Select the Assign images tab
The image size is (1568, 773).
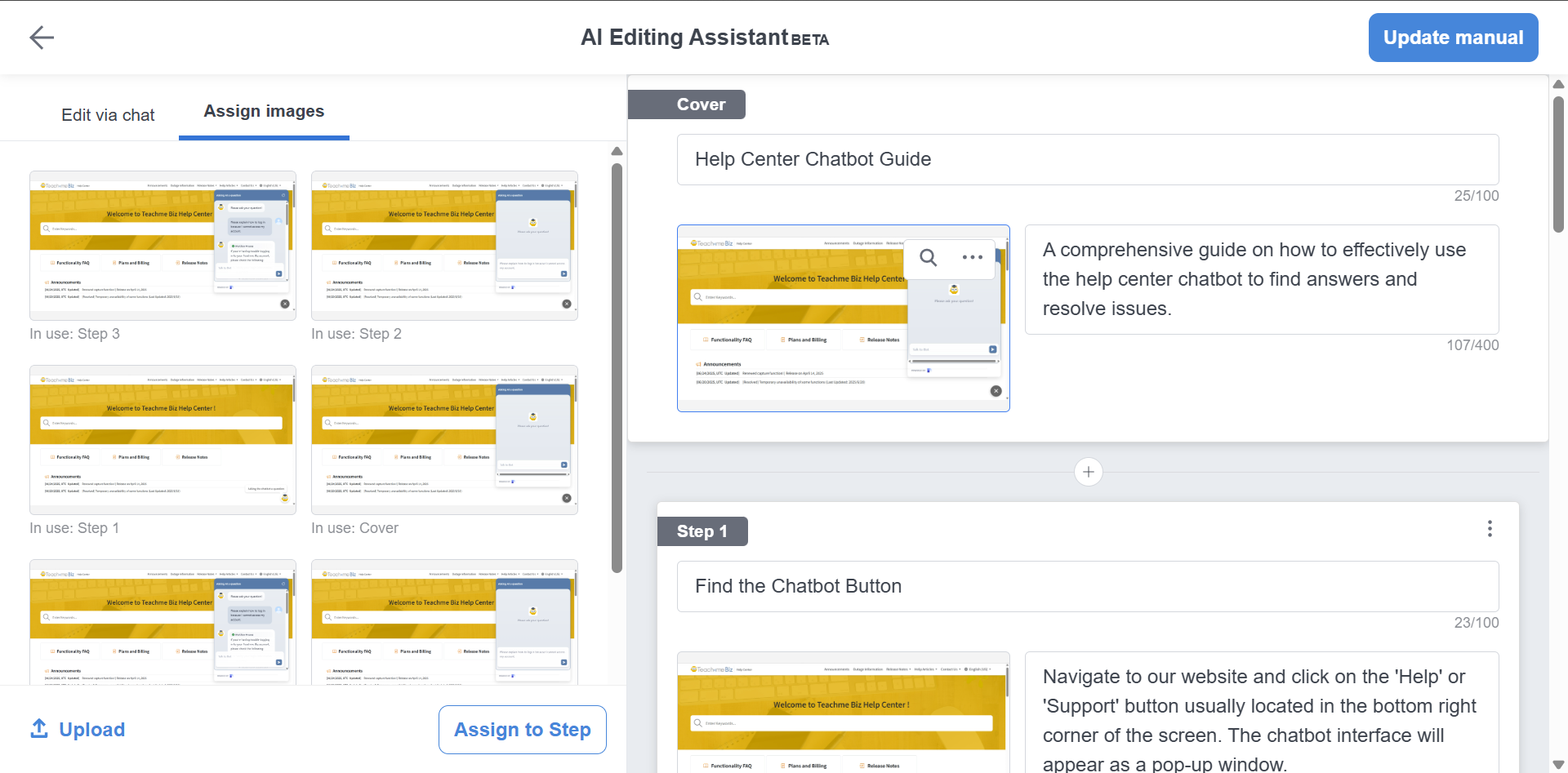[x=264, y=112]
